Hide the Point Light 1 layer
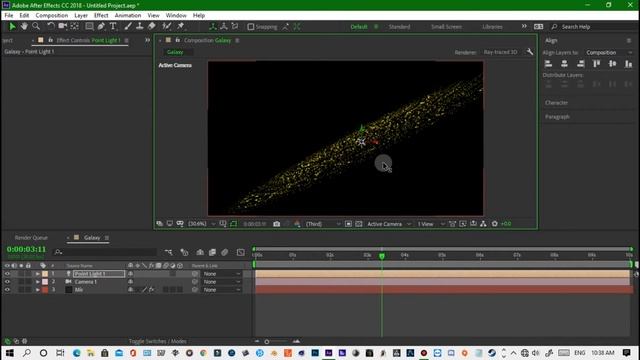Screen dimensions: 640x360 pos(7,274)
